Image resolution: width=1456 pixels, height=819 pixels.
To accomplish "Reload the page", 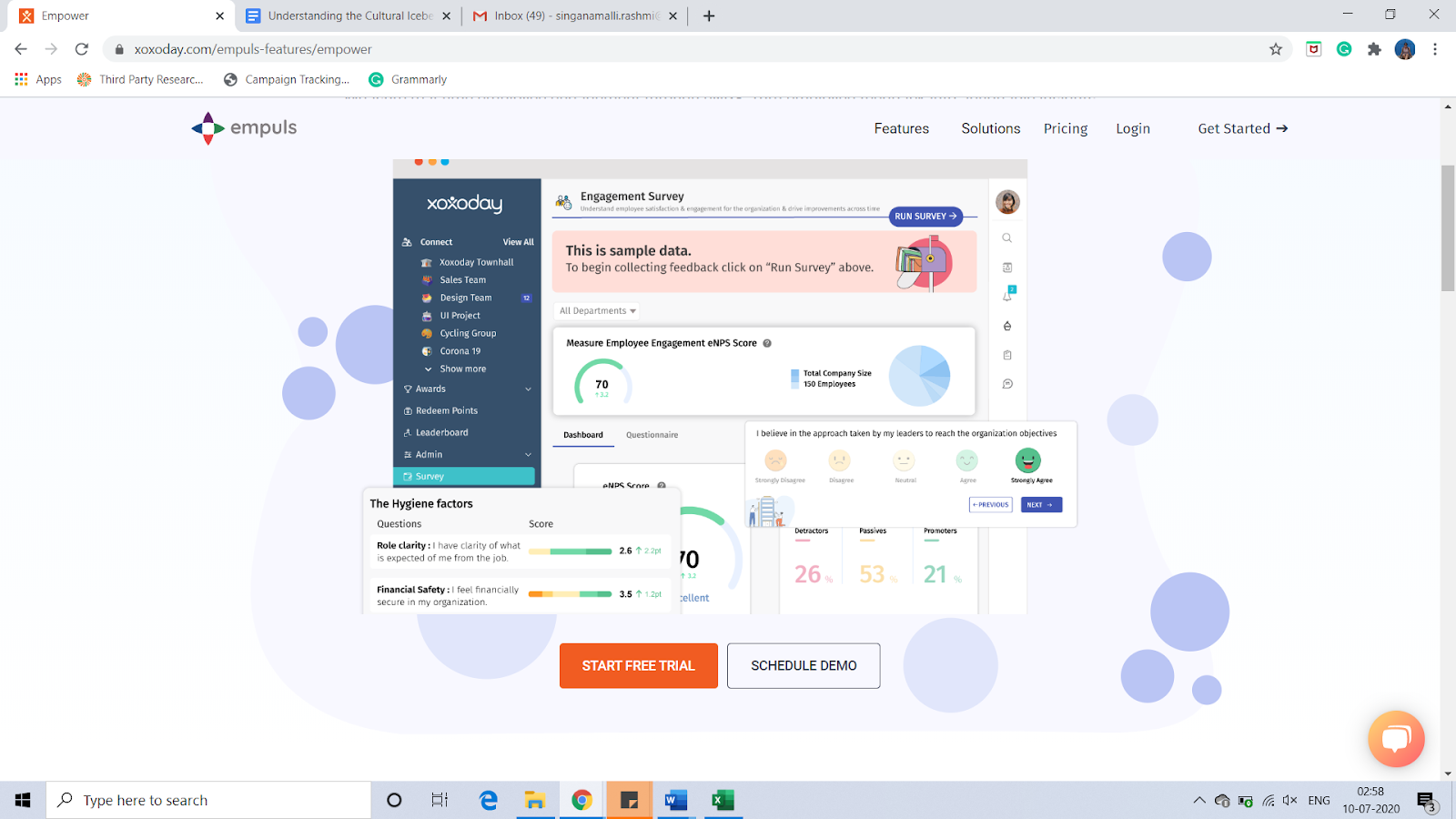I will pos(82,49).
